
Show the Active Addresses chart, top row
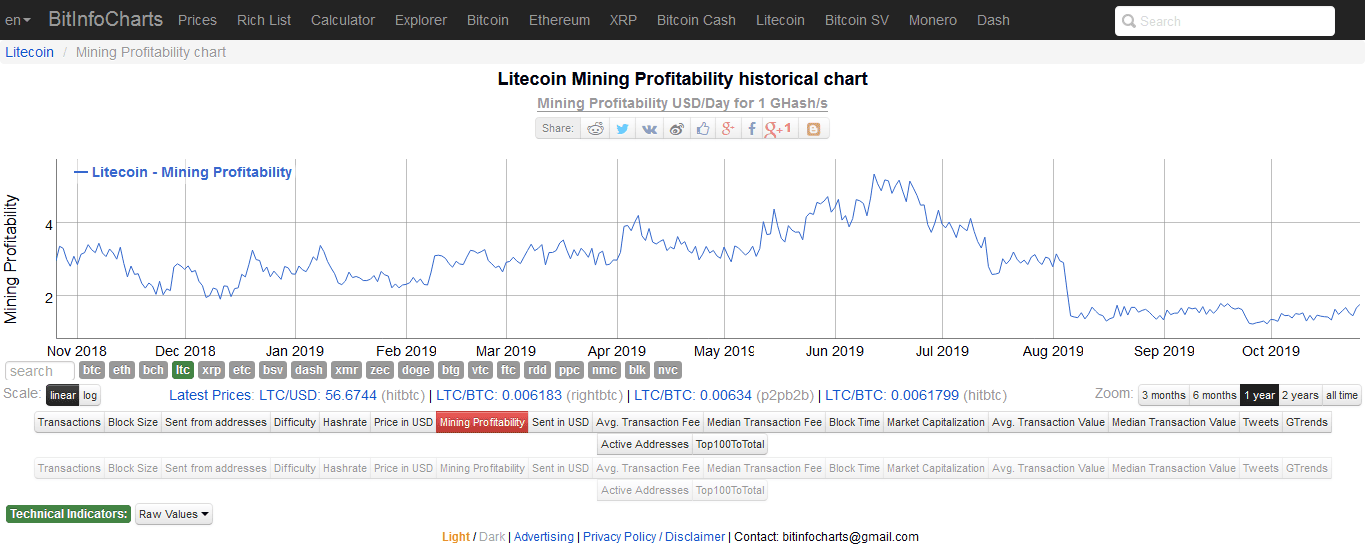pos(645,444)
